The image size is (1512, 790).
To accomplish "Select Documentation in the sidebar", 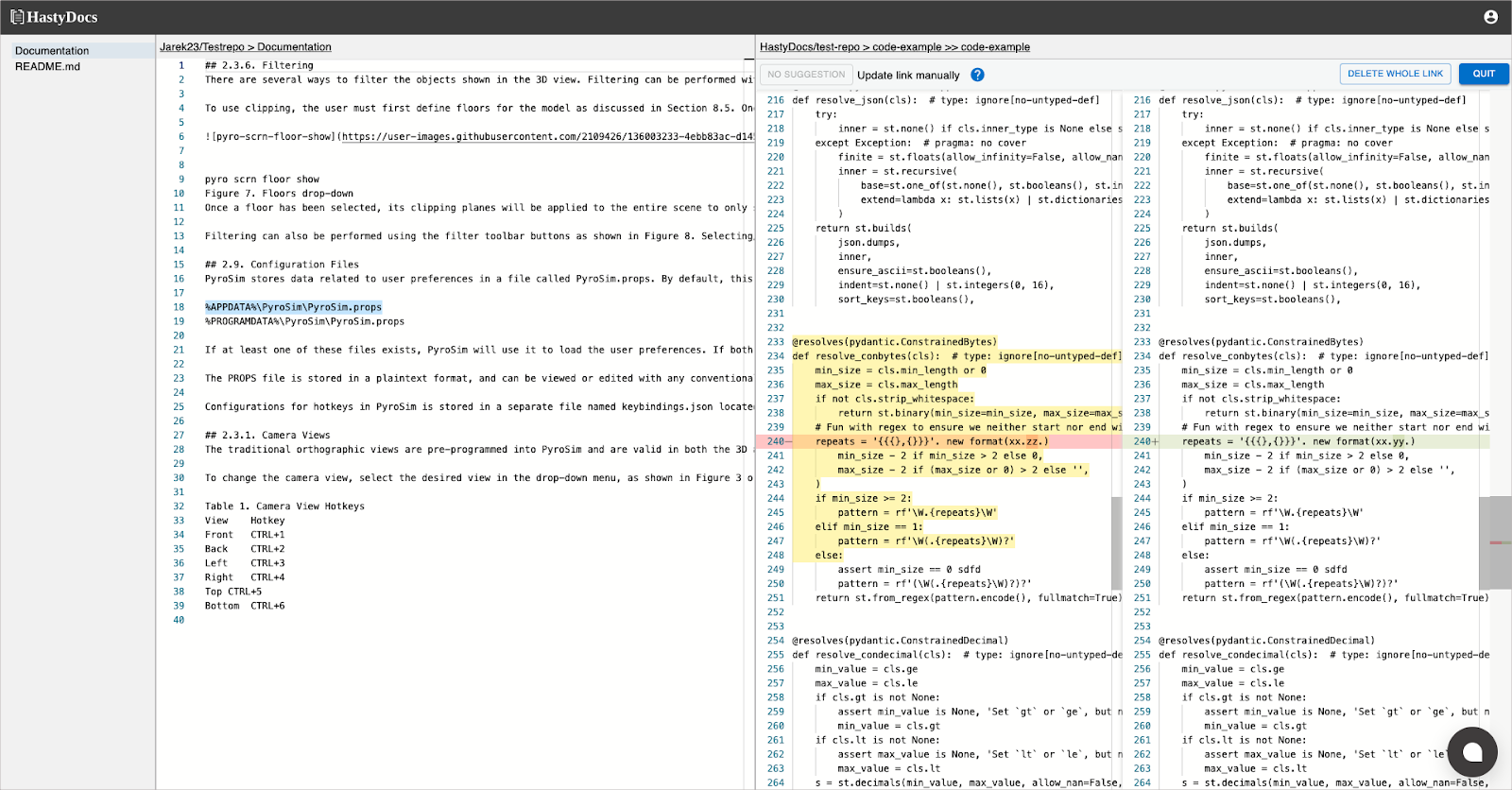I will (x=52, y=51).
